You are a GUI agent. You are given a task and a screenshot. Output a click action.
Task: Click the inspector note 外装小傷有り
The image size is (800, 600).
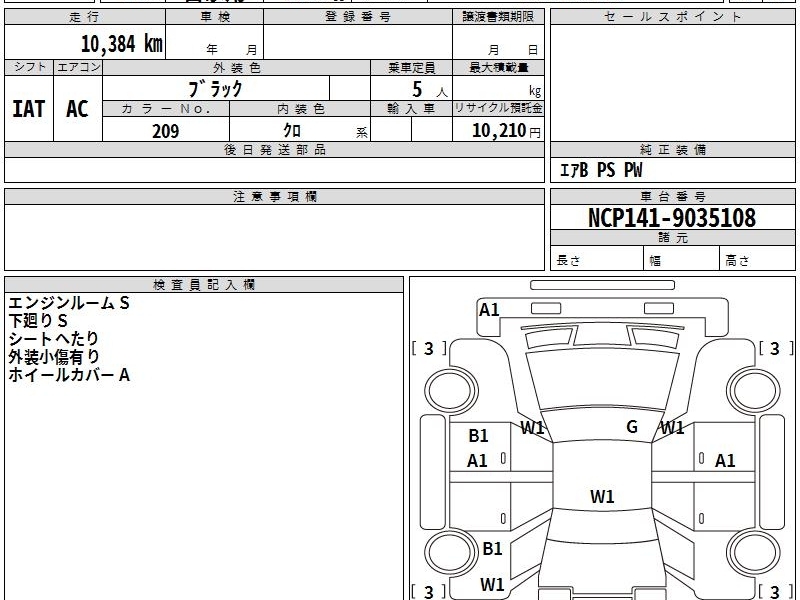point(53,357)
